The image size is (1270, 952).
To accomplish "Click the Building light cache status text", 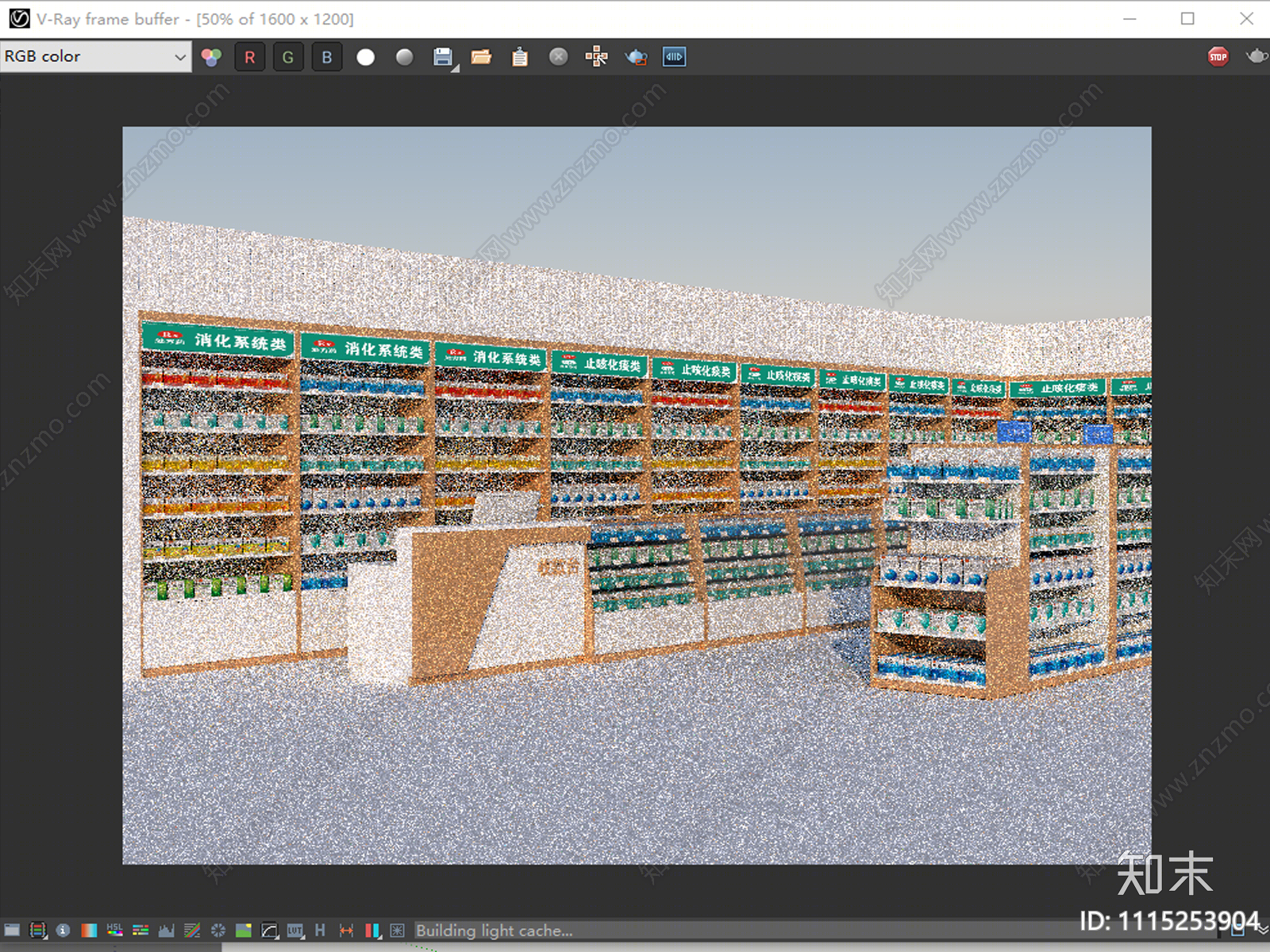I will point(494,931).
